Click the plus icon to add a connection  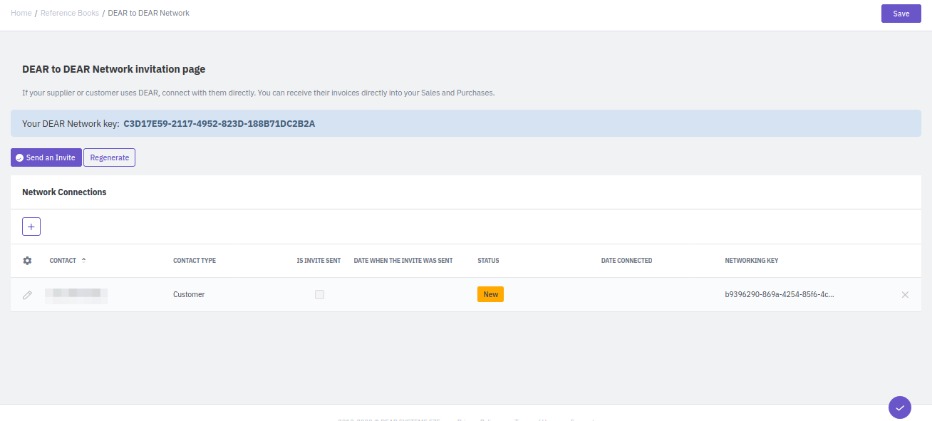click(x=31, y=227)
